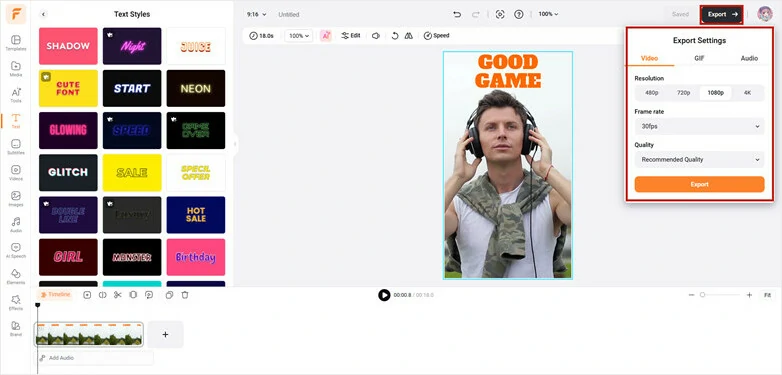Switch to the Audio export tab
This screenshot has height=375, width=782.
[x=749, y=58]
